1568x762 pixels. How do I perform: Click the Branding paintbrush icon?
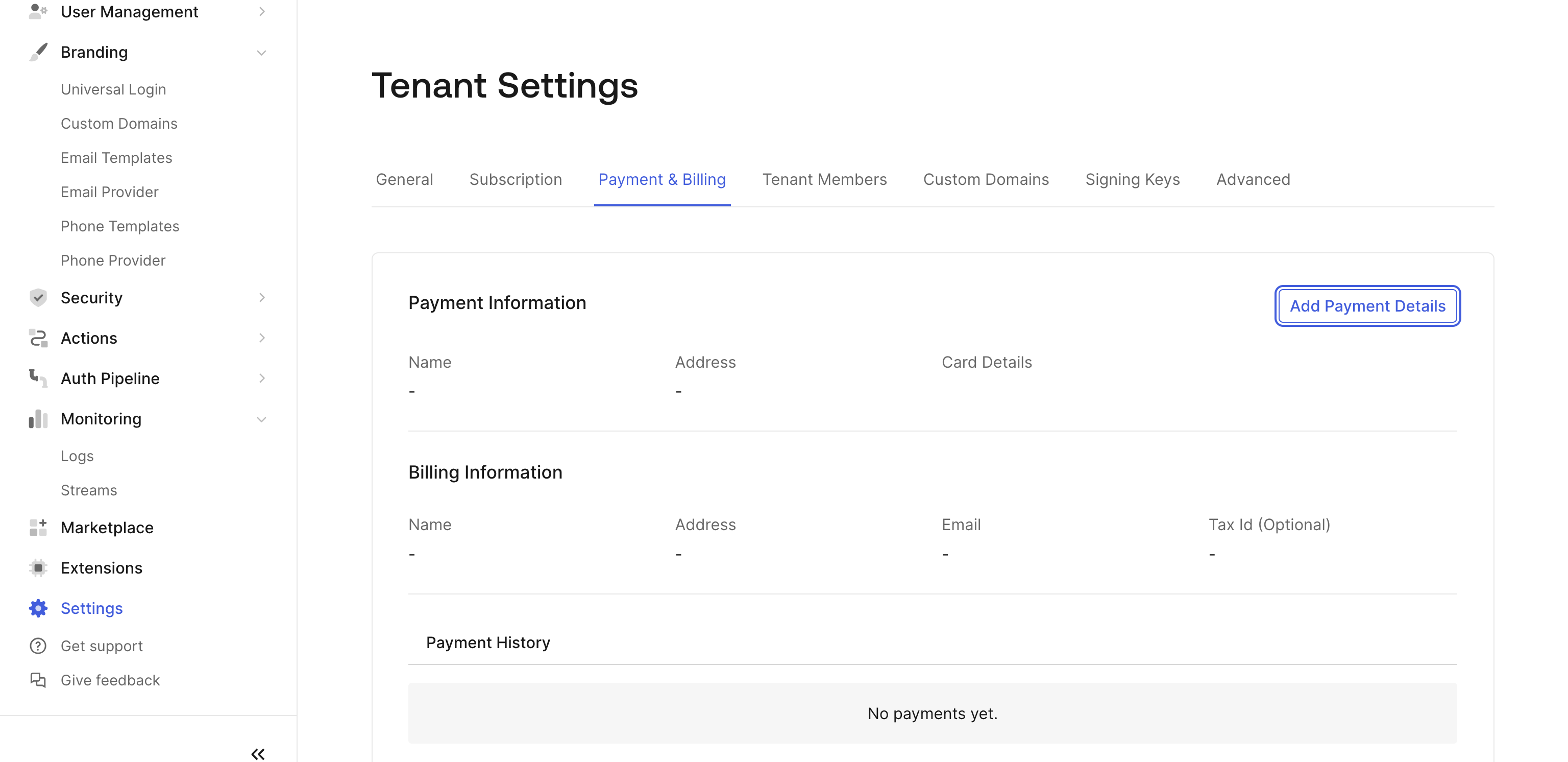click(x=38, y=52)
